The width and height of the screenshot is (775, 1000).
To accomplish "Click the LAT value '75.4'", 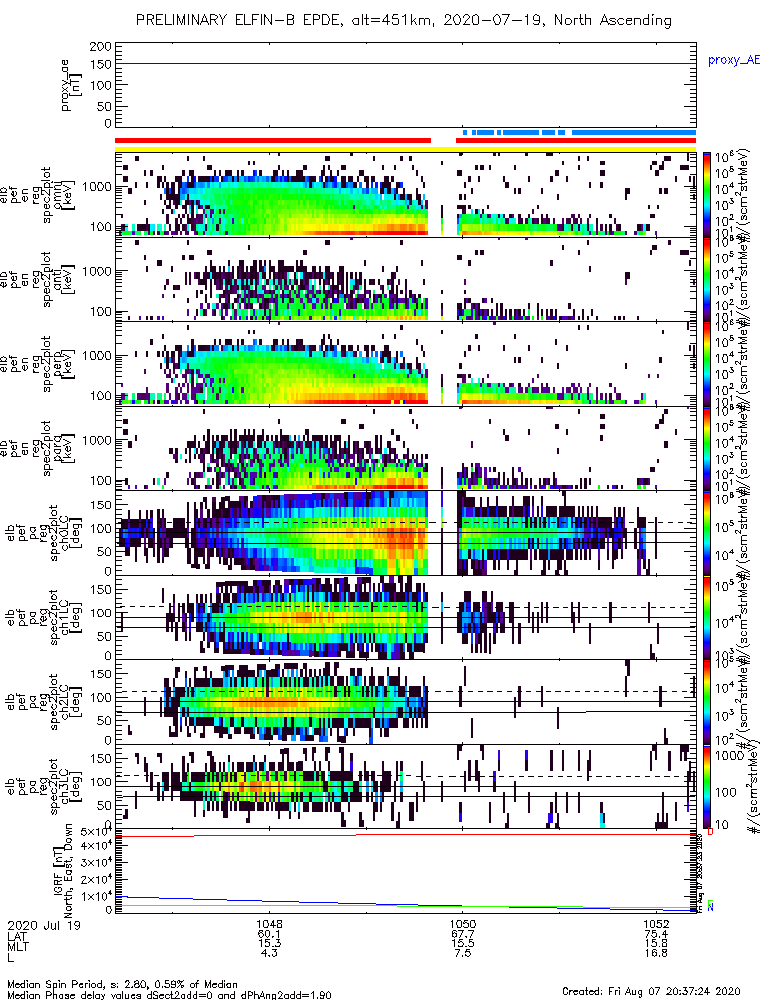I will [x=656, y=934].
